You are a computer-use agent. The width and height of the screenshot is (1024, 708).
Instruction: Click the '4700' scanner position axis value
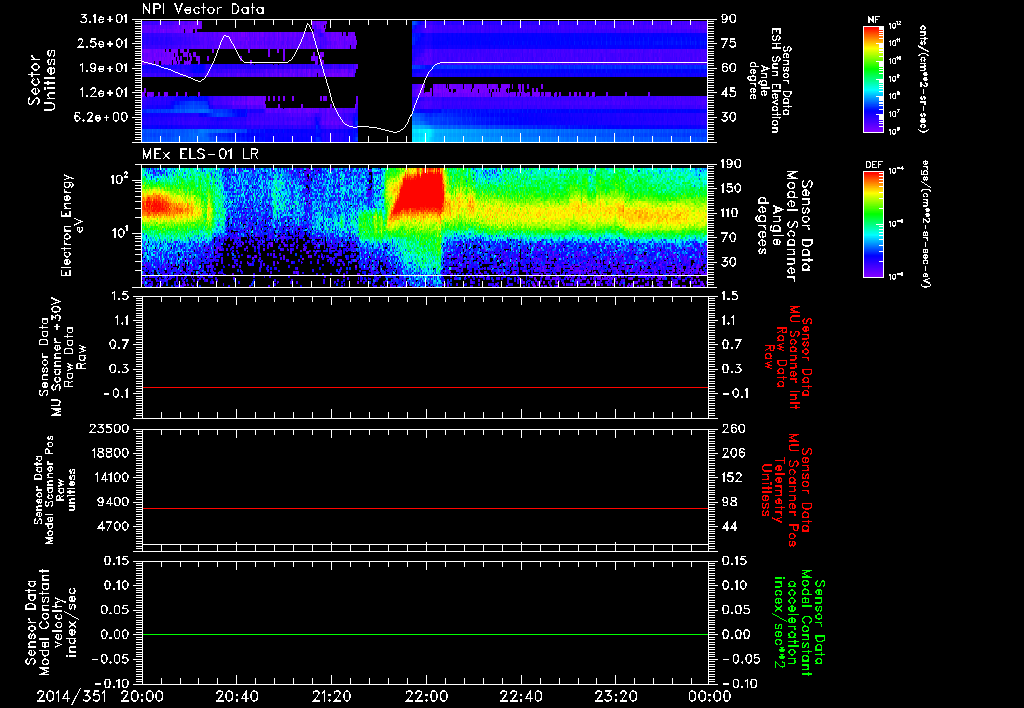tap(115, 526)
